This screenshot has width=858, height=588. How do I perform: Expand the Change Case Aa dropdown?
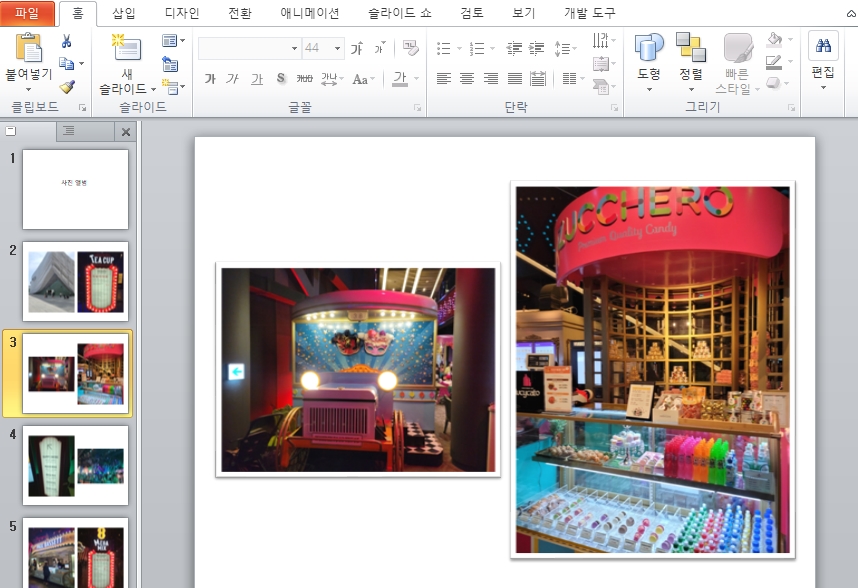[372, 79]
